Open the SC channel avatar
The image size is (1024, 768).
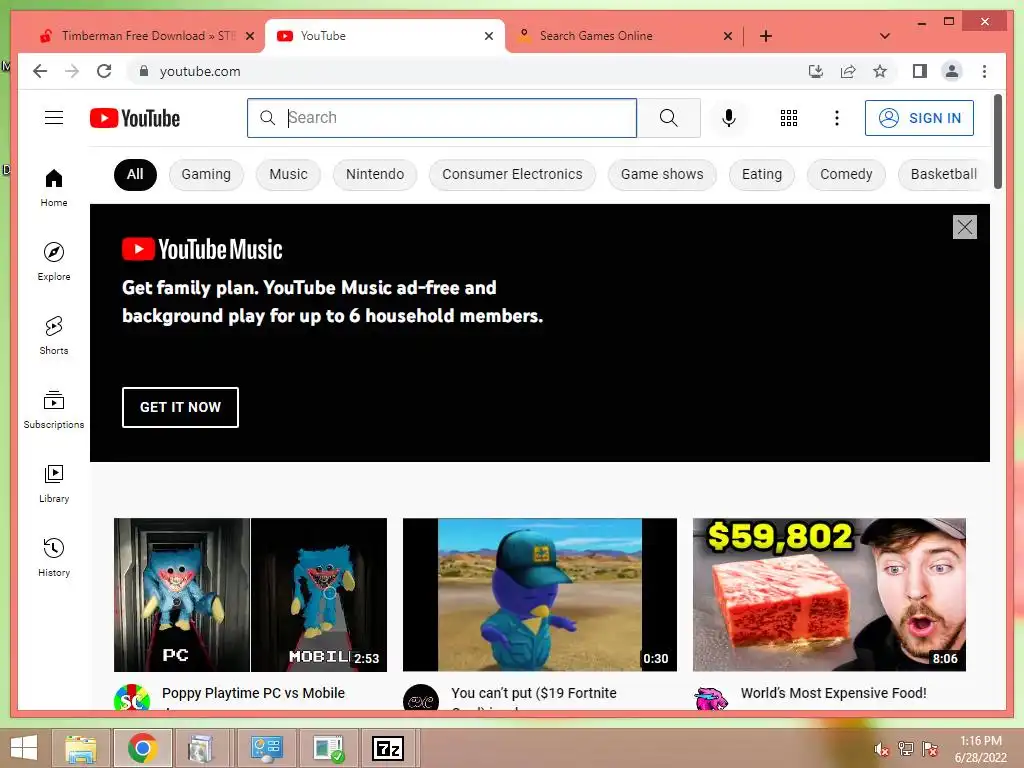click(x=131, y=698)
